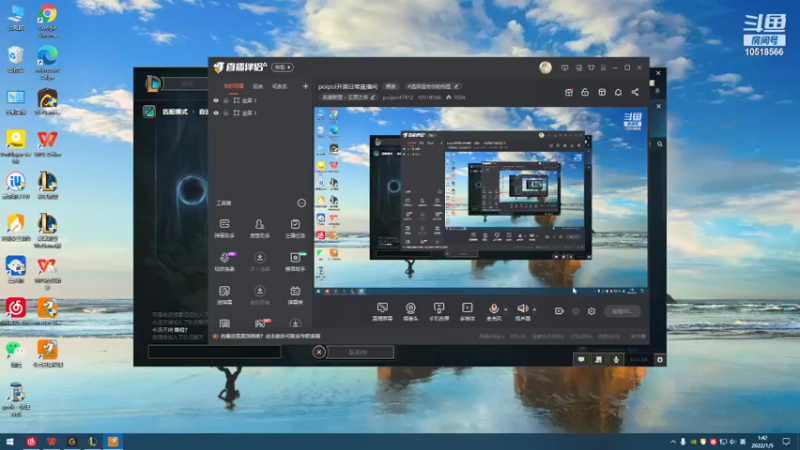Add a multimedia source
This screenshot has height=450, width=800.
tap(467, 311)
